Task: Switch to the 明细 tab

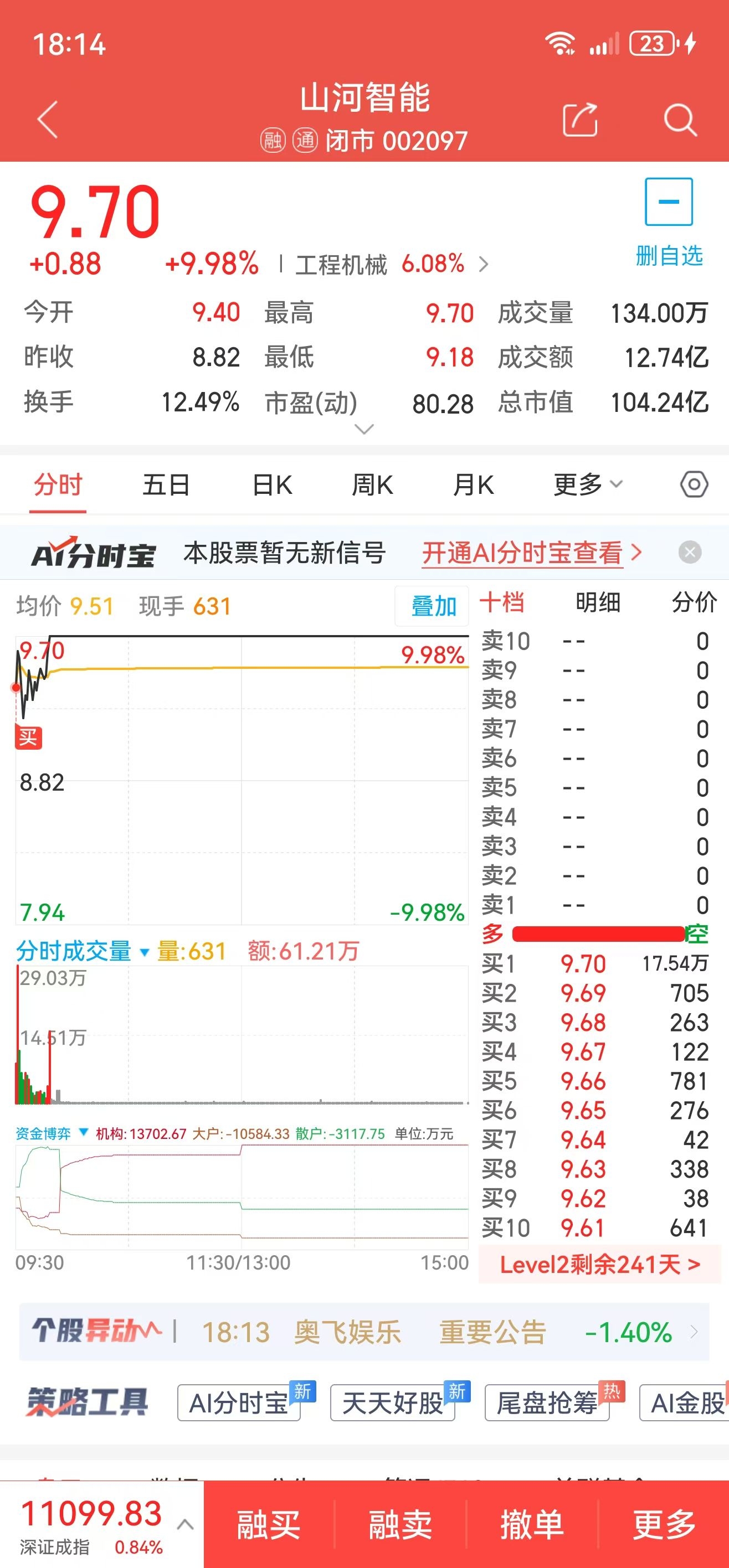Action: point(598,602)
